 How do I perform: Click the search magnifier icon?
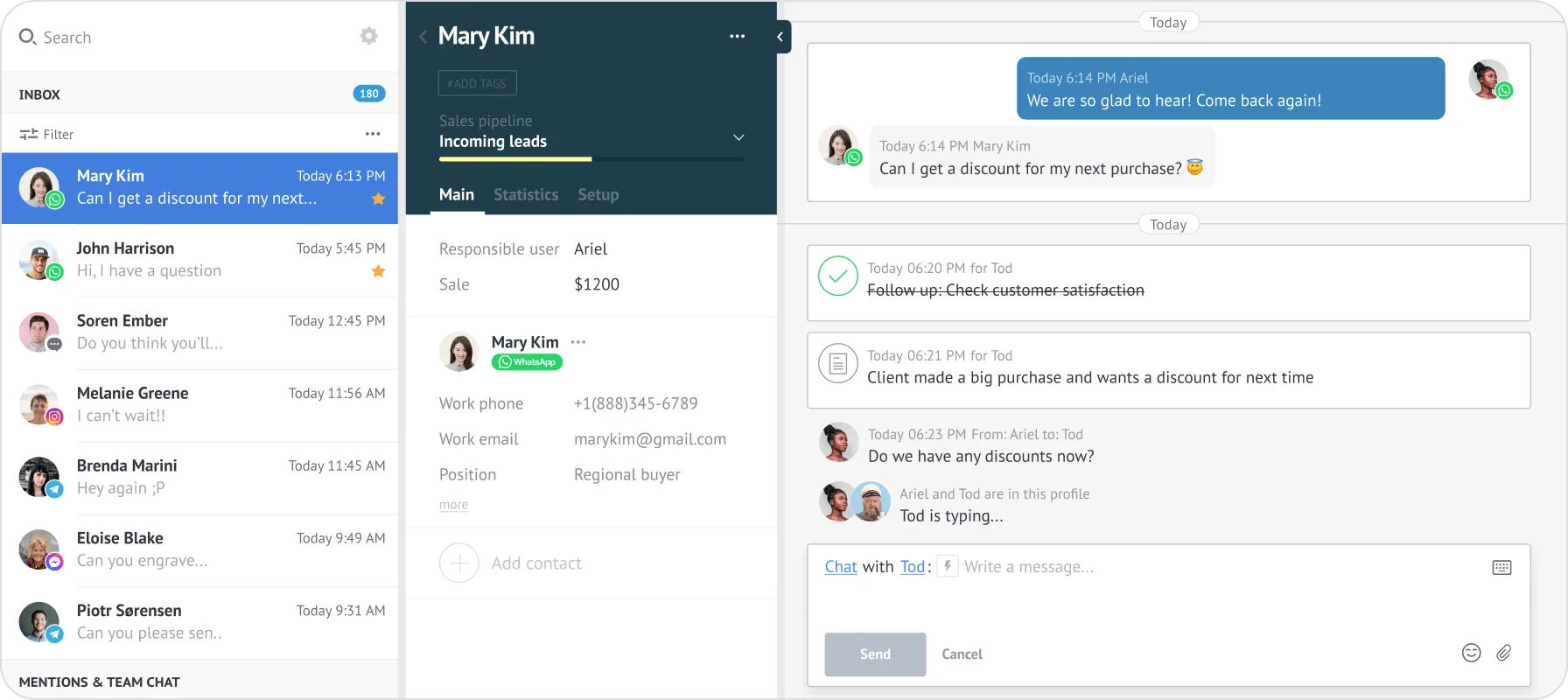pos(27,37)
